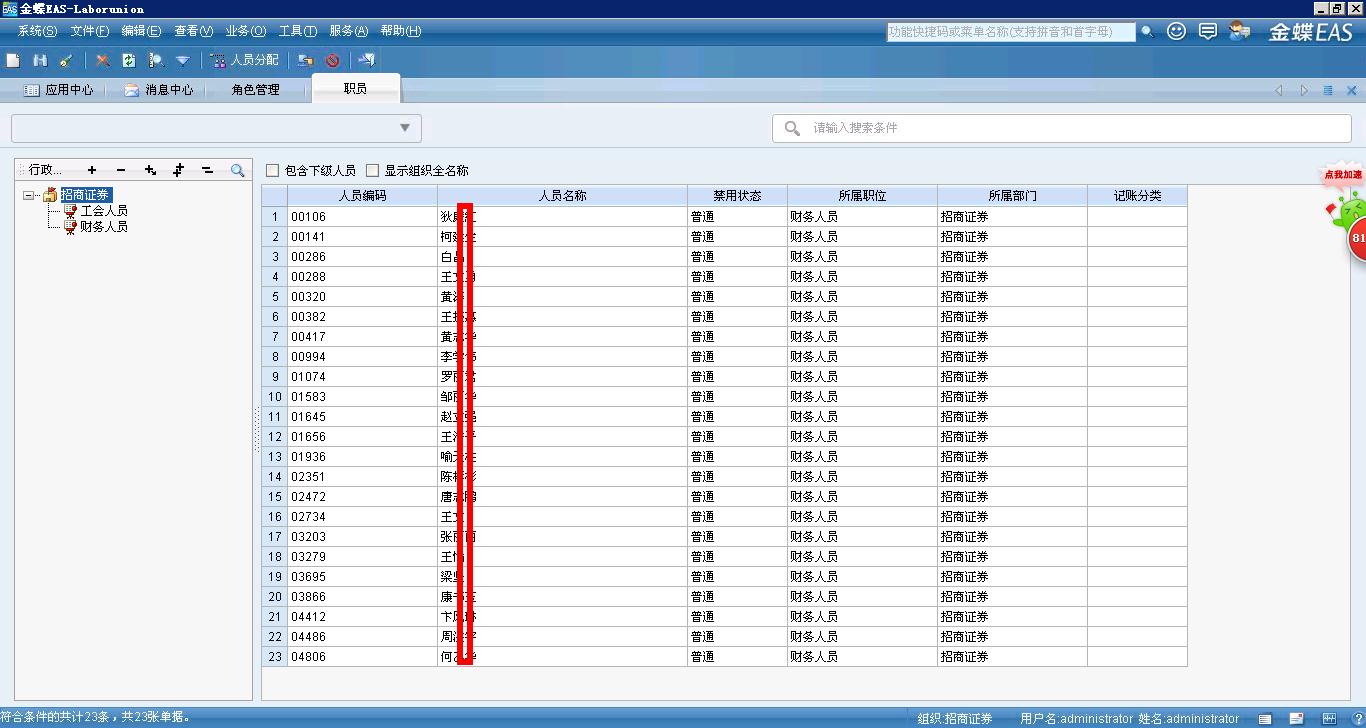Open the filter funnel dropdown
The width and height of the screenshot is (1366, 728).
pyautogui.click(x=182, y=60)
